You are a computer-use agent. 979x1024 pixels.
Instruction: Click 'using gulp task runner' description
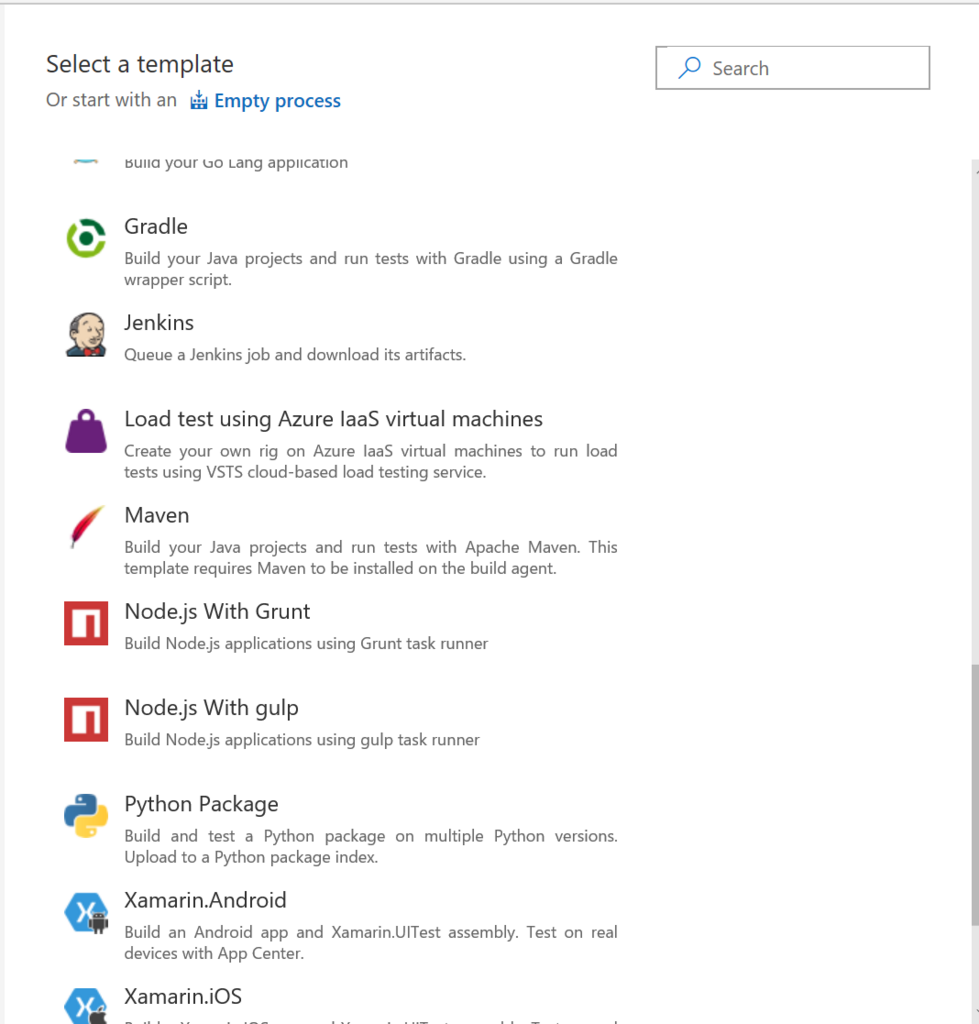point(302,740)
